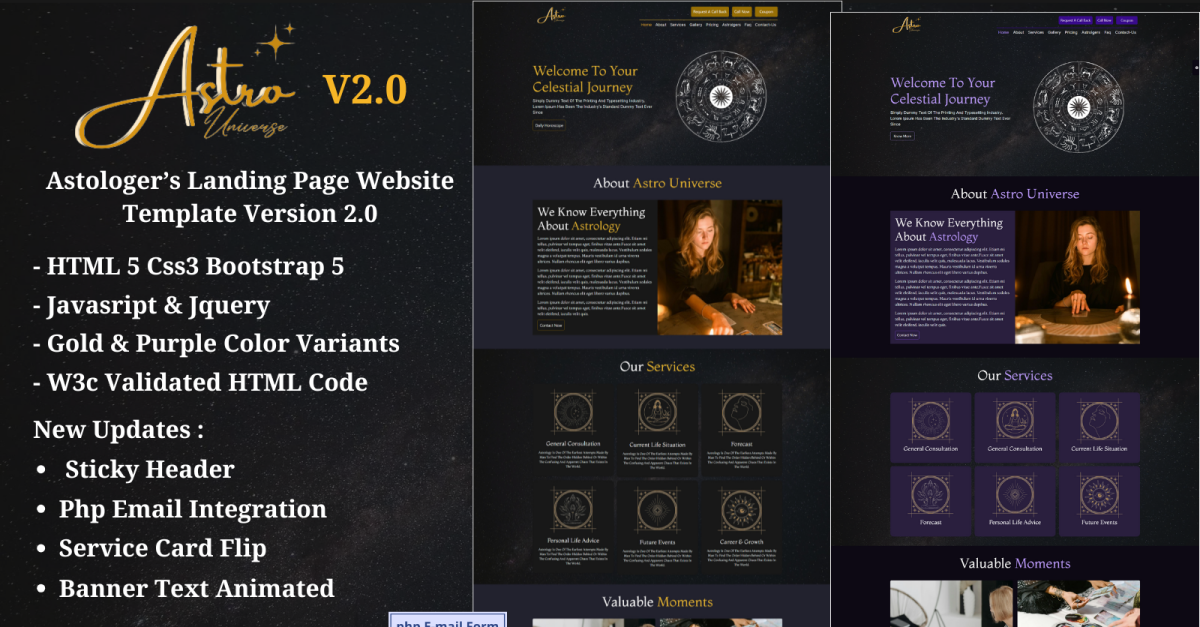The width and height of the screenshot is (1200, 627).
Task: Click gold 'Coupon' header button
Action: coord(767,12)
